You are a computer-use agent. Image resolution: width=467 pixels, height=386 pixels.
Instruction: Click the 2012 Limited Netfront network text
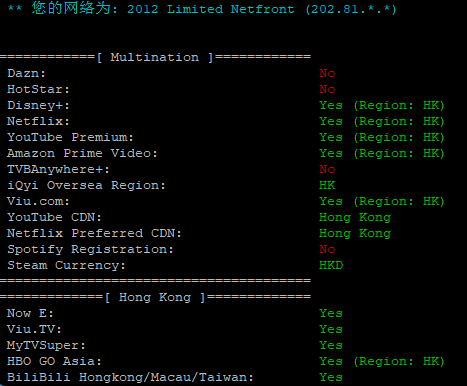click(211, 9)
